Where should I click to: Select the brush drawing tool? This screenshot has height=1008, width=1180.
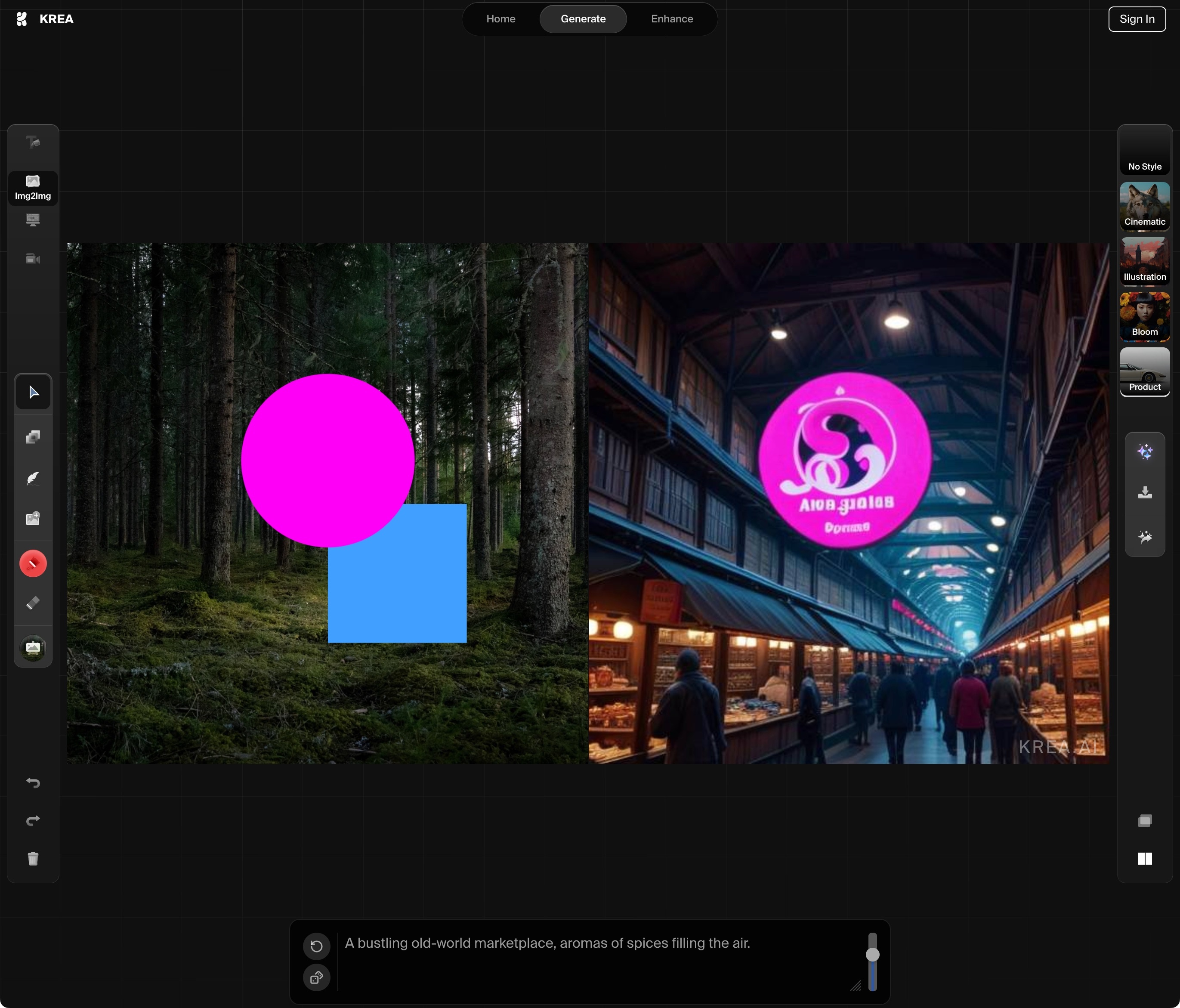point(33,478)
